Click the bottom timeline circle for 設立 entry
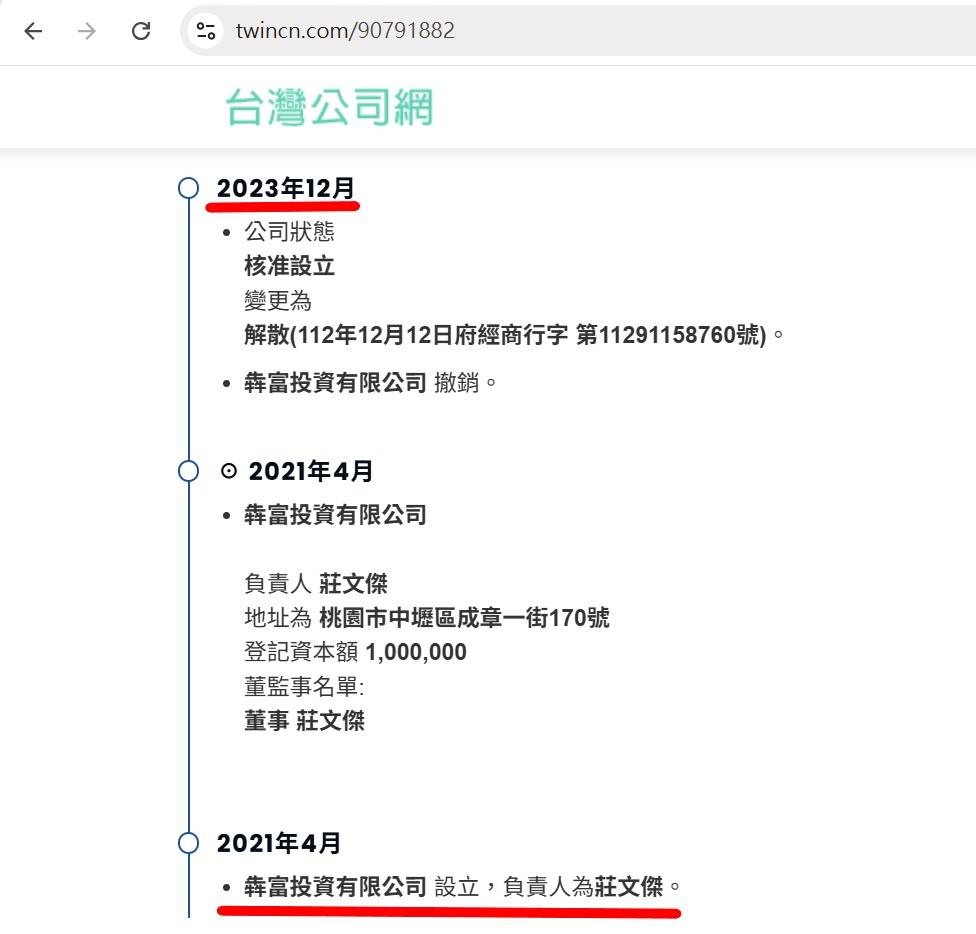Viewport: 976px width, 934px height. coord(188,843)
